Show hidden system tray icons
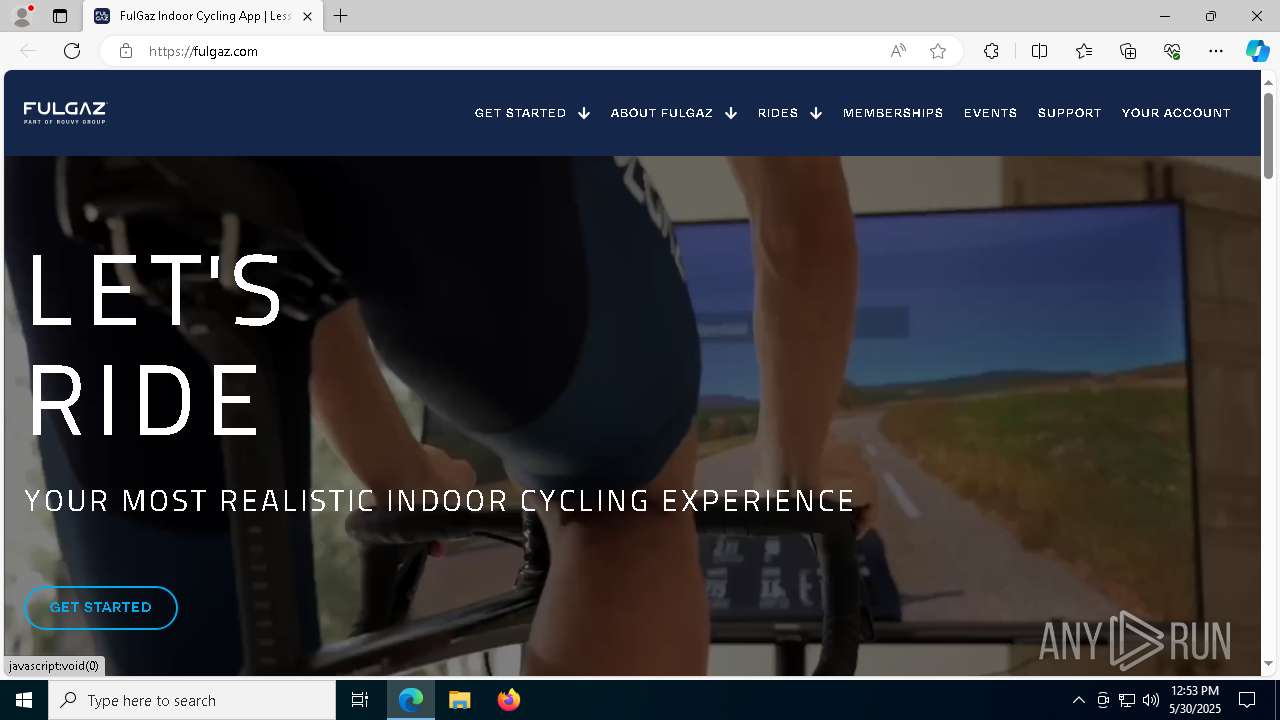1280x720 pixels. click(1078, 700)
